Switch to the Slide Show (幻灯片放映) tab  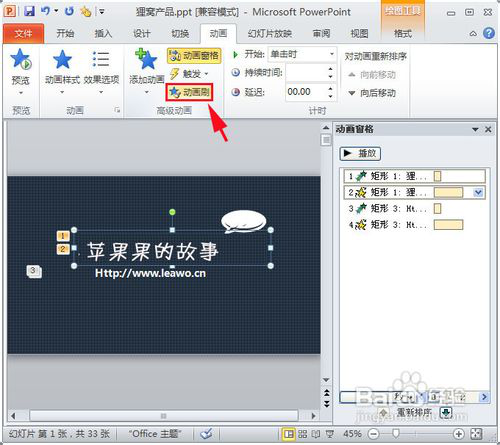tap(270, 33)
